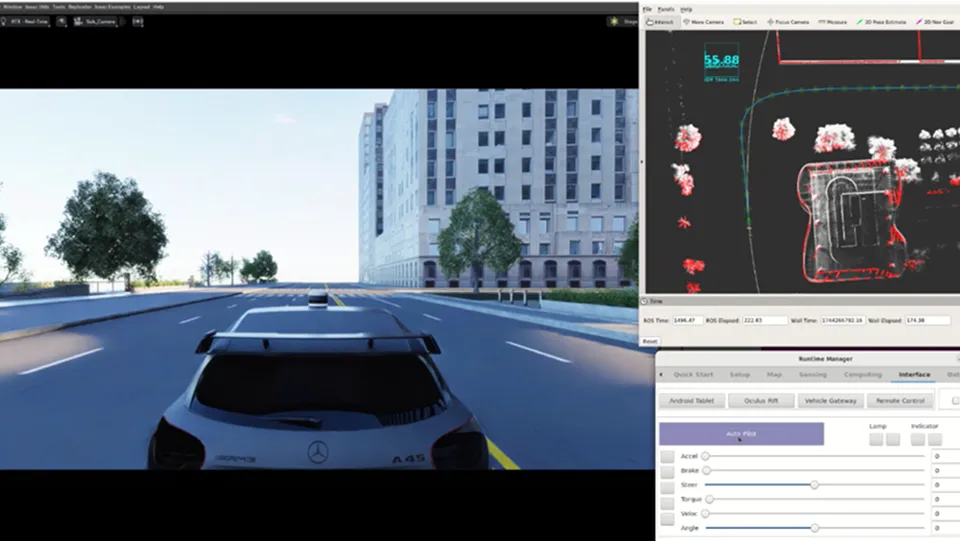Switch to the Quick Start tab
Image resolution: width=960 pixels, height=541 pixels.
pyautogui.click(x=693, y=375)
